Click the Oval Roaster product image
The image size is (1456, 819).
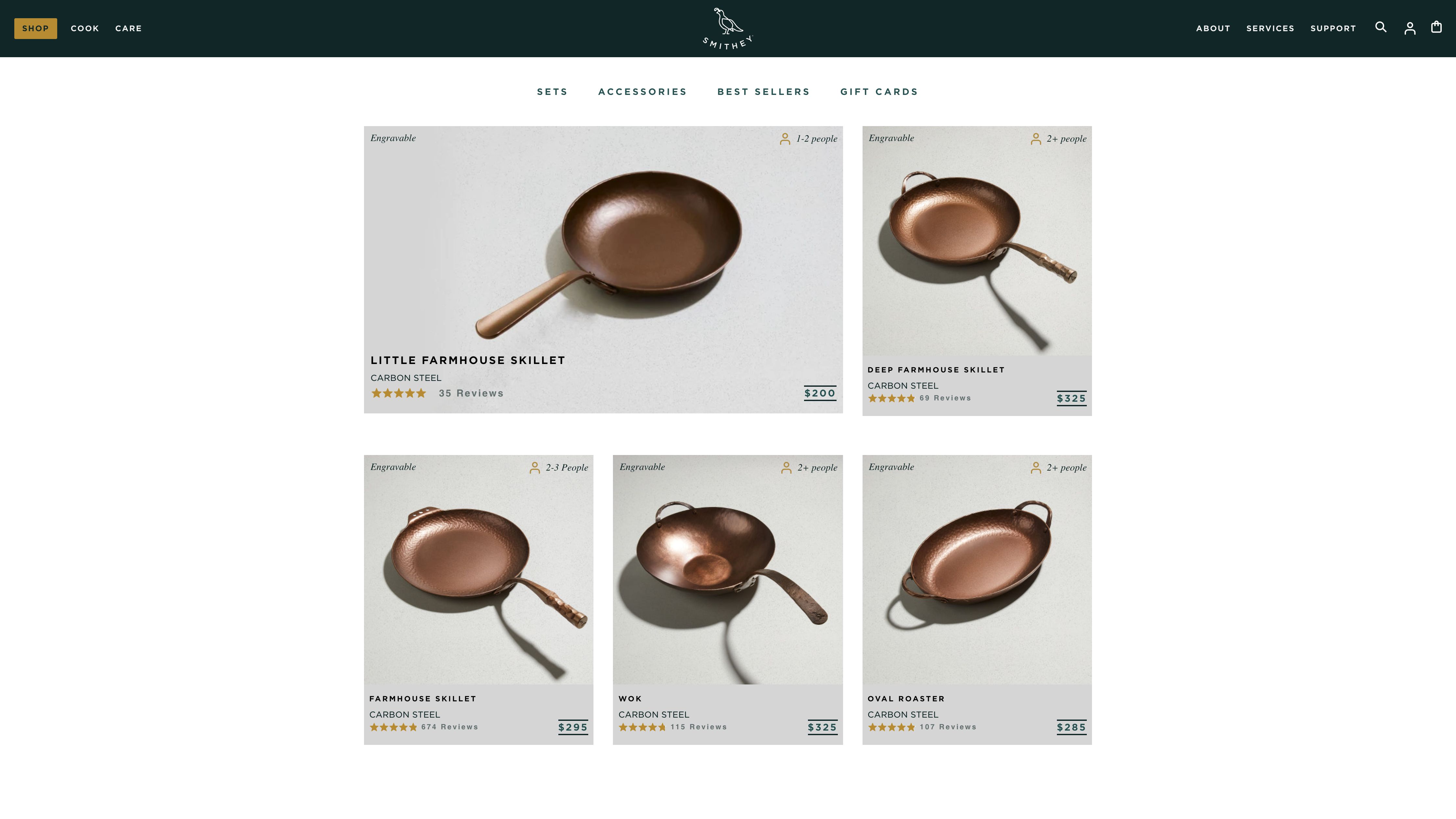(977, 570)
